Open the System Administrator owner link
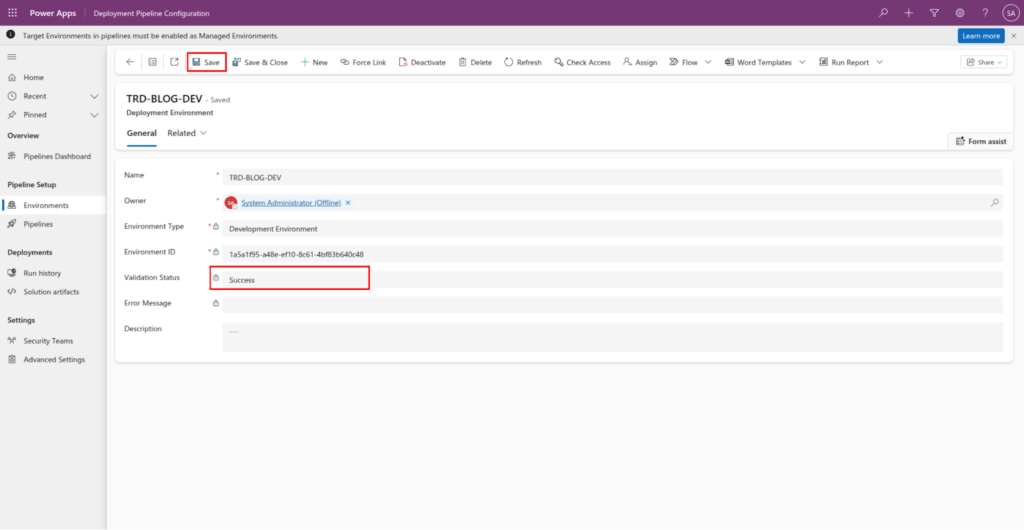The width and height of the screenshot is (1024, 530). (290, 203)
